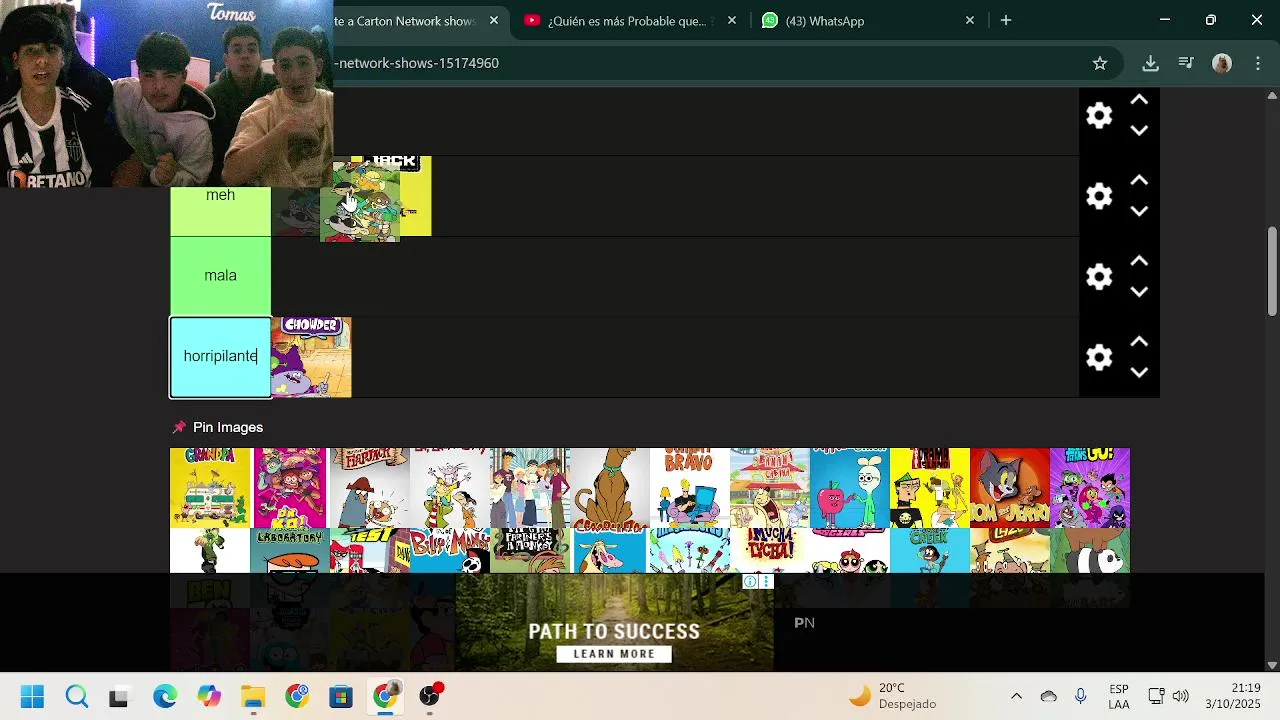Open a new browser tab
This screenshot has height=720, width=1280.
(x=1006, y=21)
